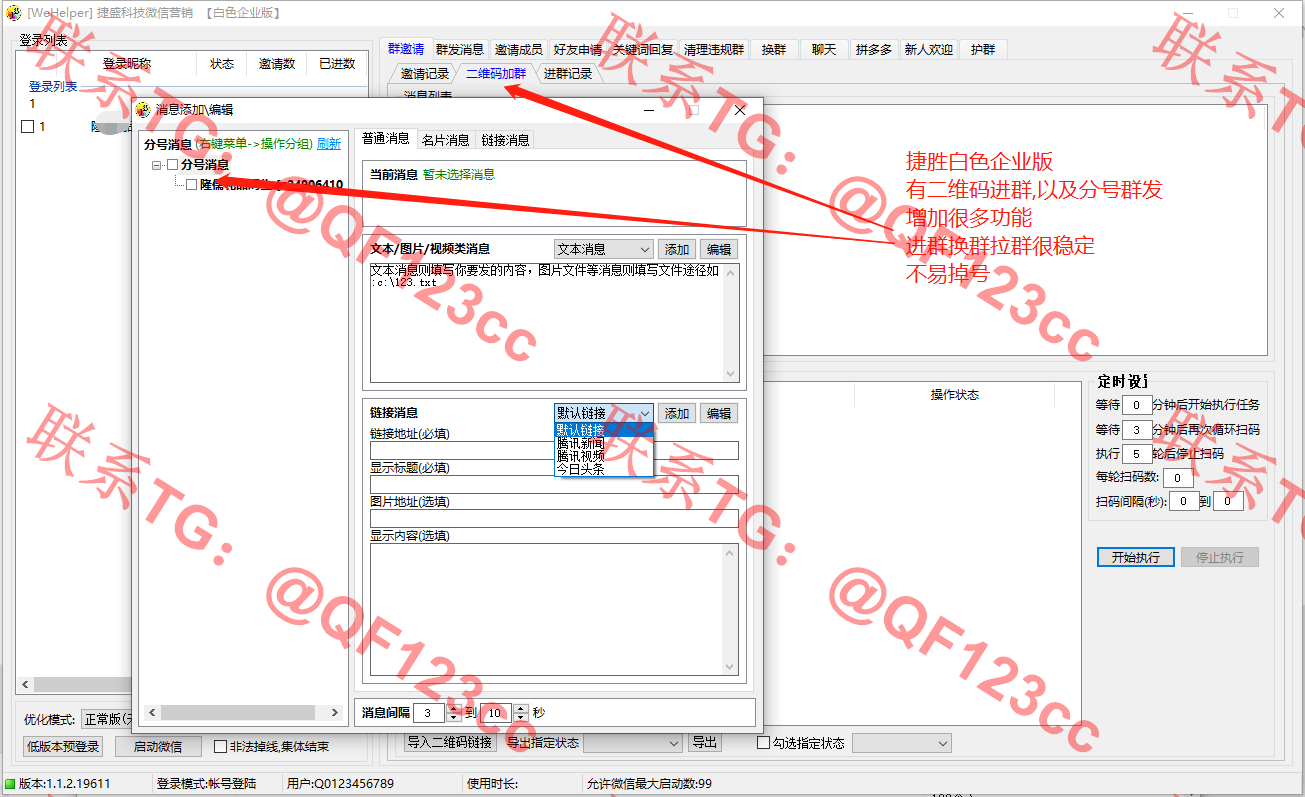Click the tree panel horizontal scrollbar in the dialog
This screenshot has height=797, width=1305.
[242, 712]
